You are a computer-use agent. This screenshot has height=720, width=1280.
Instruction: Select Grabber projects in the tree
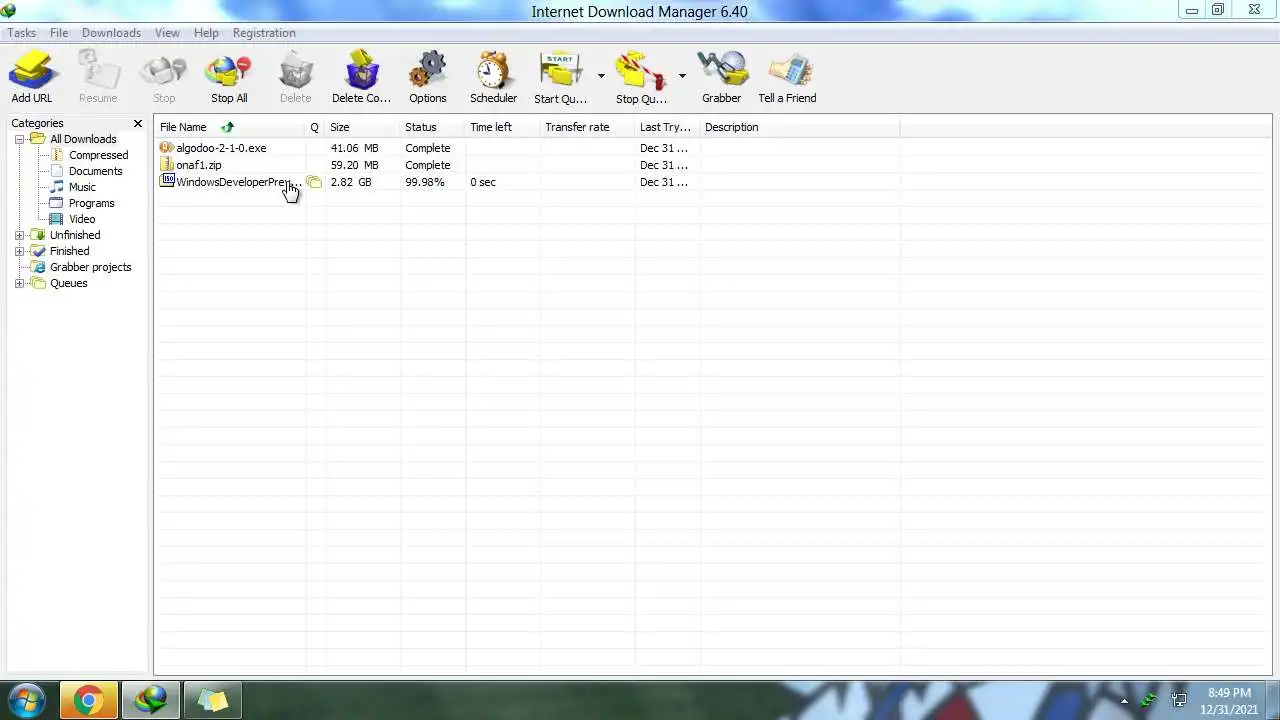tap(90, 267)
